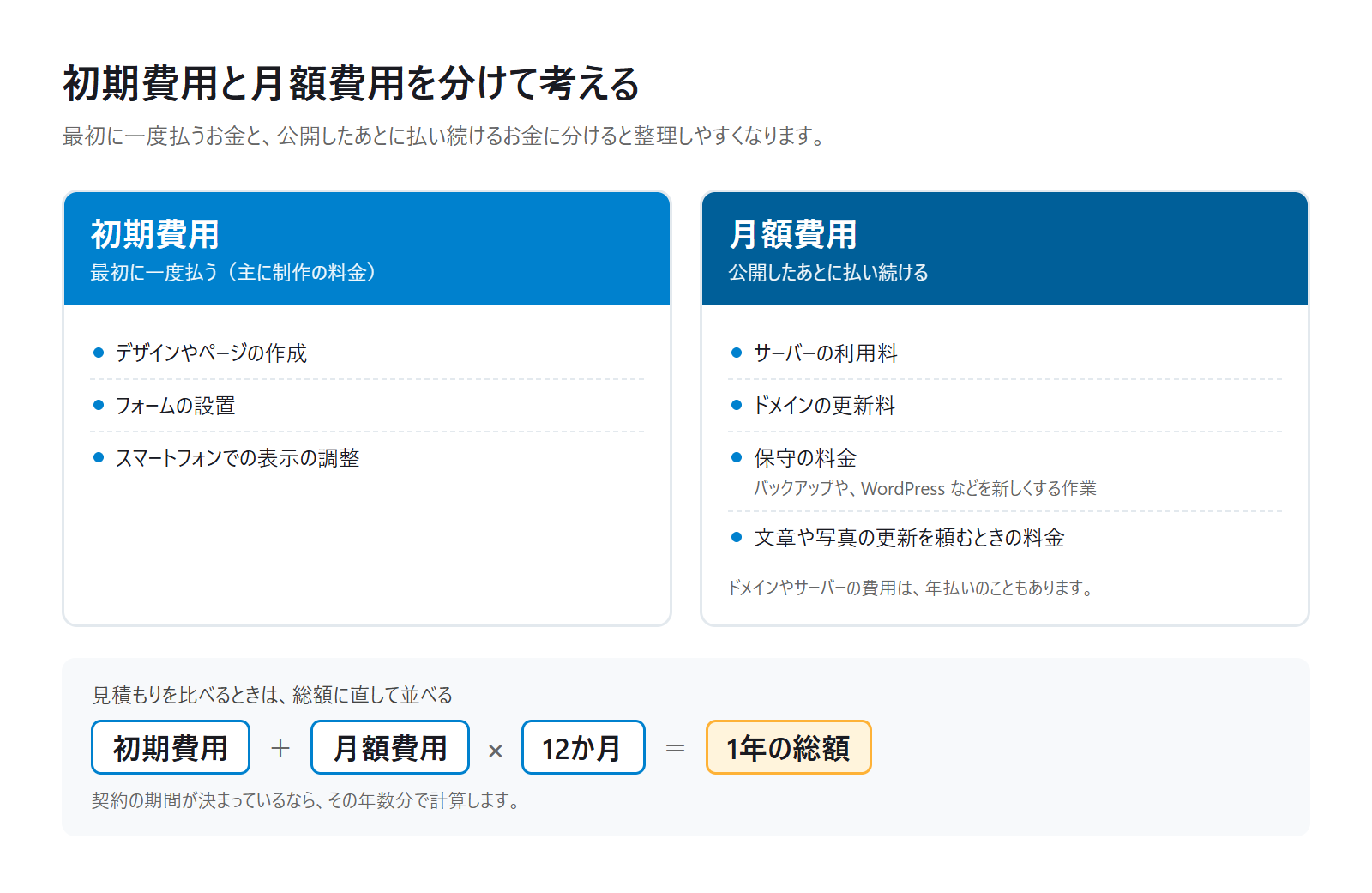The height and width of the screenshot is (893, 1372).
Task: Click the highlighted 1年の総額 box
Action: pos(789,747)
